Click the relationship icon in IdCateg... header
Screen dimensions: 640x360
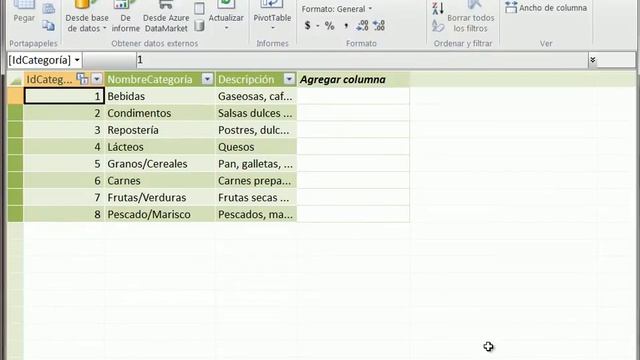pos(83,79)
